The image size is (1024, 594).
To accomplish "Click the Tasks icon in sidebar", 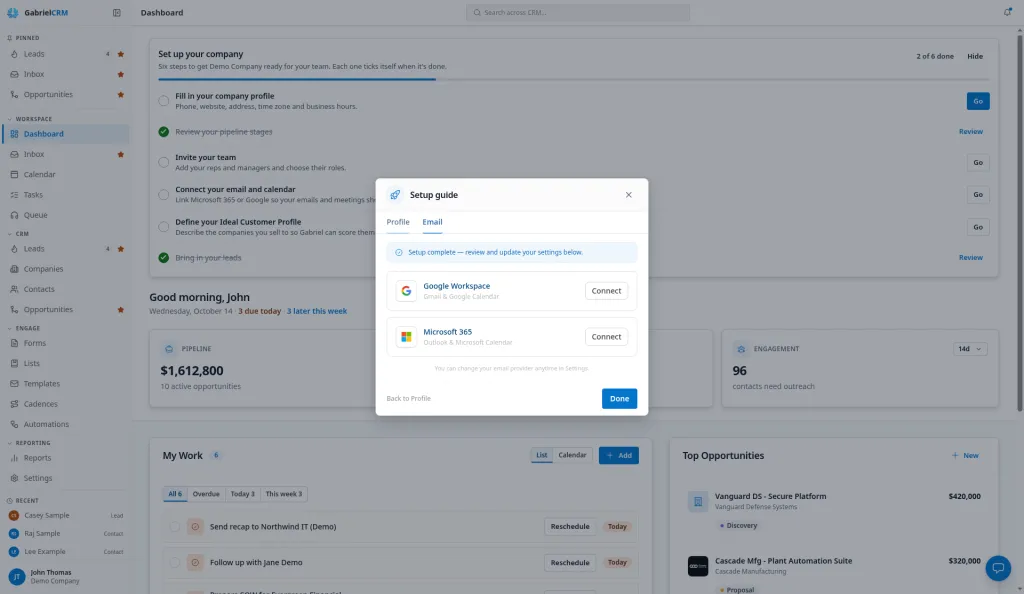I will [14, 195].
